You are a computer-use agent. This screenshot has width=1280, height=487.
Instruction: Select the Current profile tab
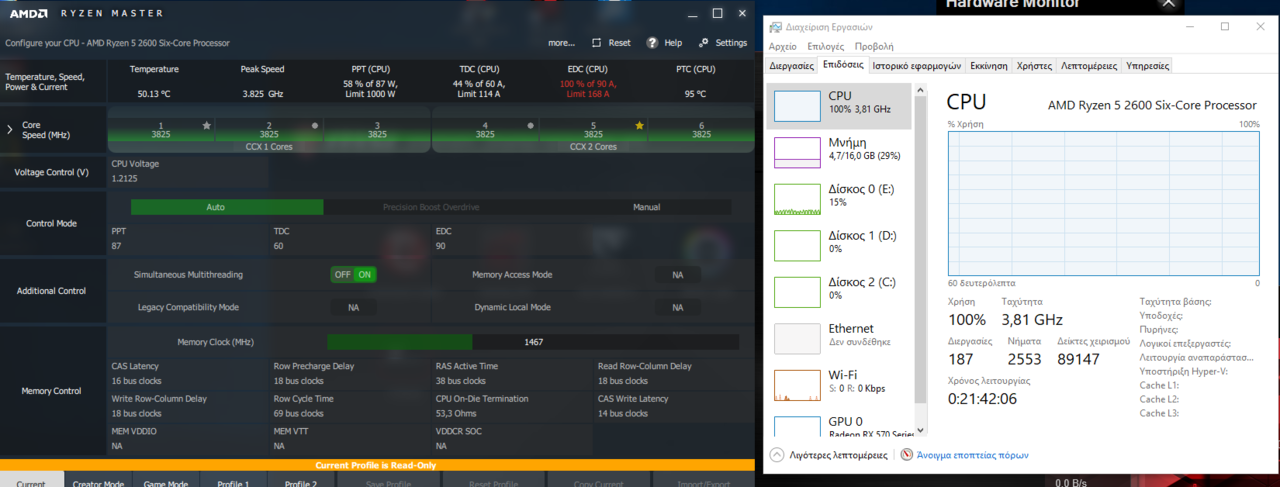[31, 480]
